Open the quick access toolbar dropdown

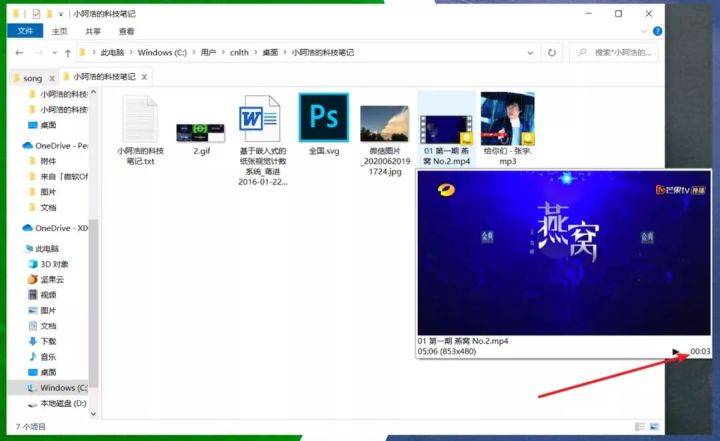(x=61, y=14)
